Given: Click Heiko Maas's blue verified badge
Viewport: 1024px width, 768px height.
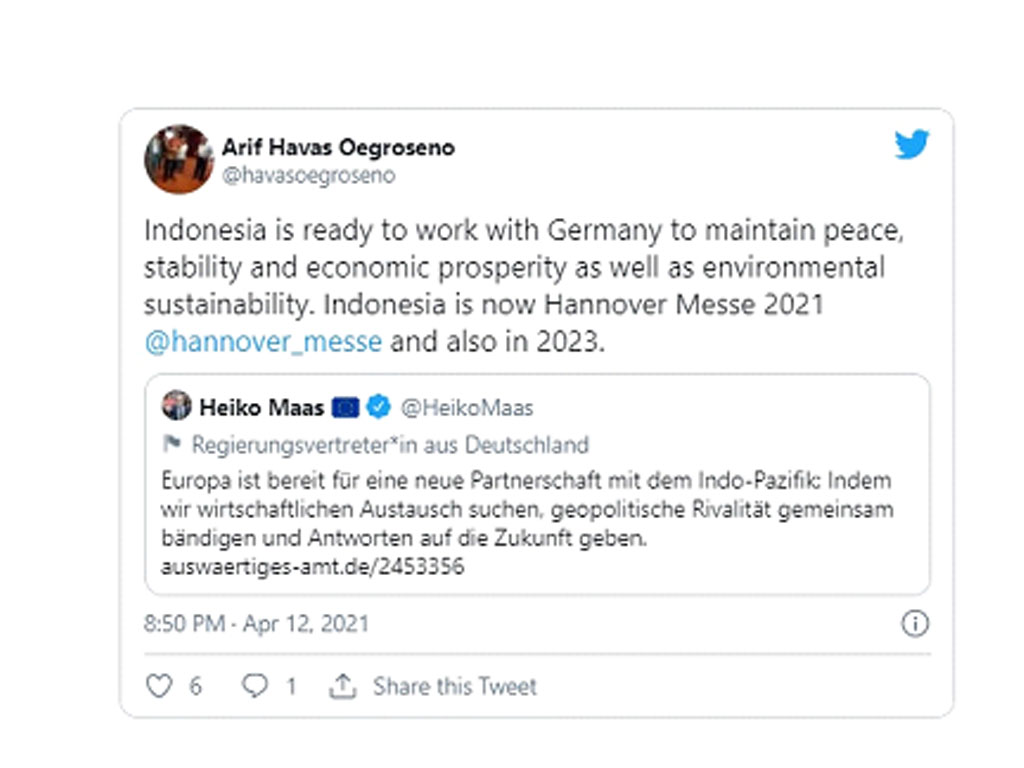Looking at the screenshot, I should 379,407.
